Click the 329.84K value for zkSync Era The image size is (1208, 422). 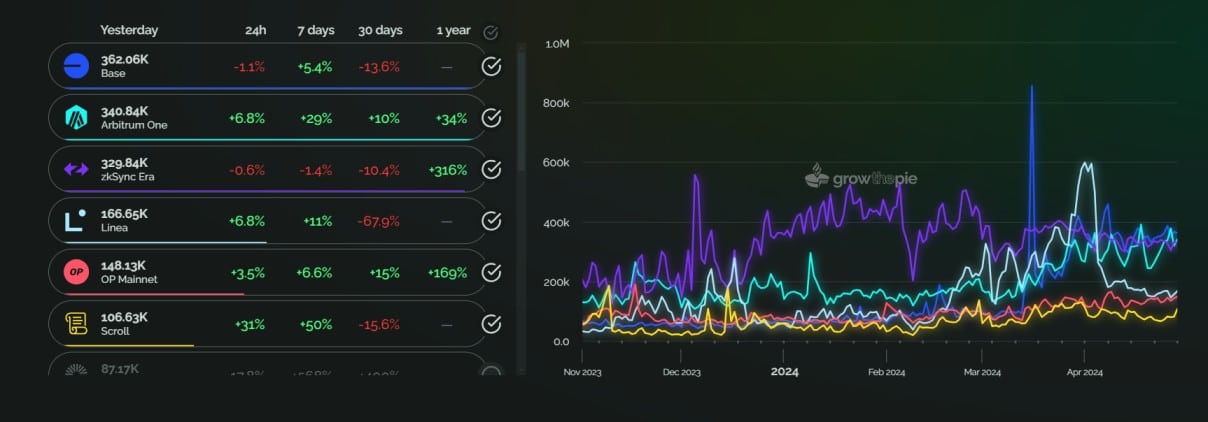[124, 163]
